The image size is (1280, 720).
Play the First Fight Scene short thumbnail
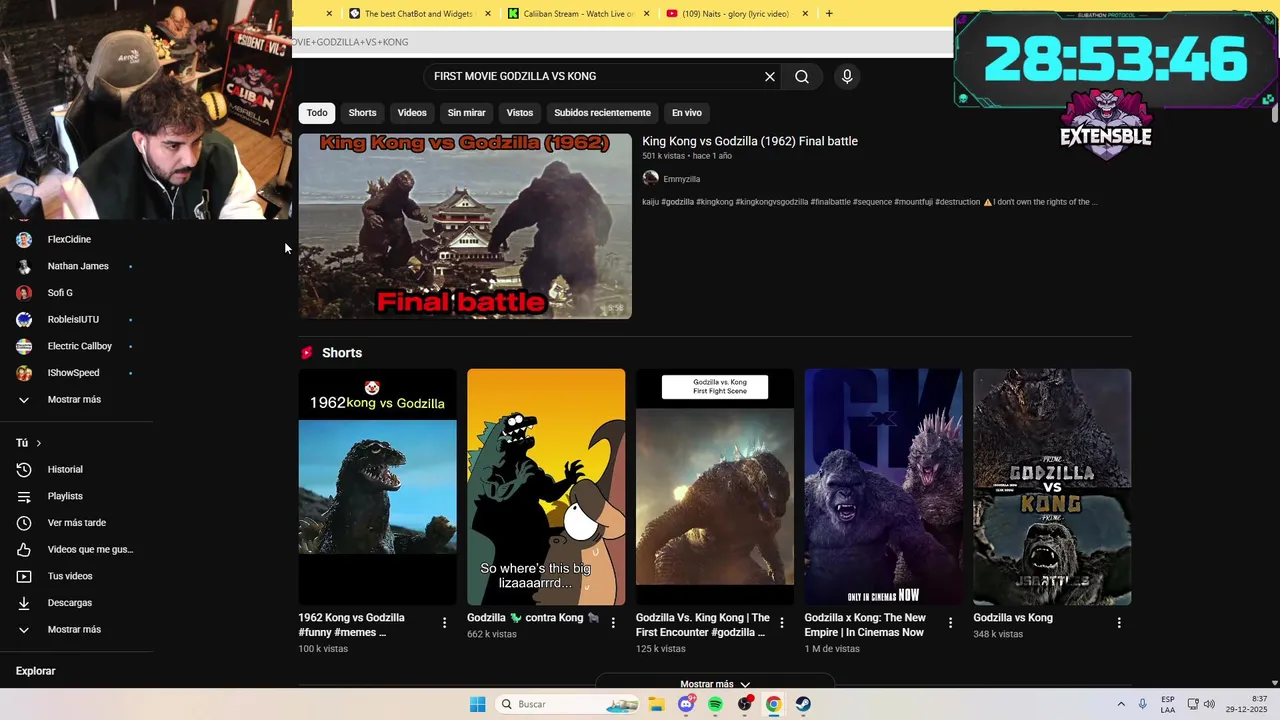[x=715, y=487]
